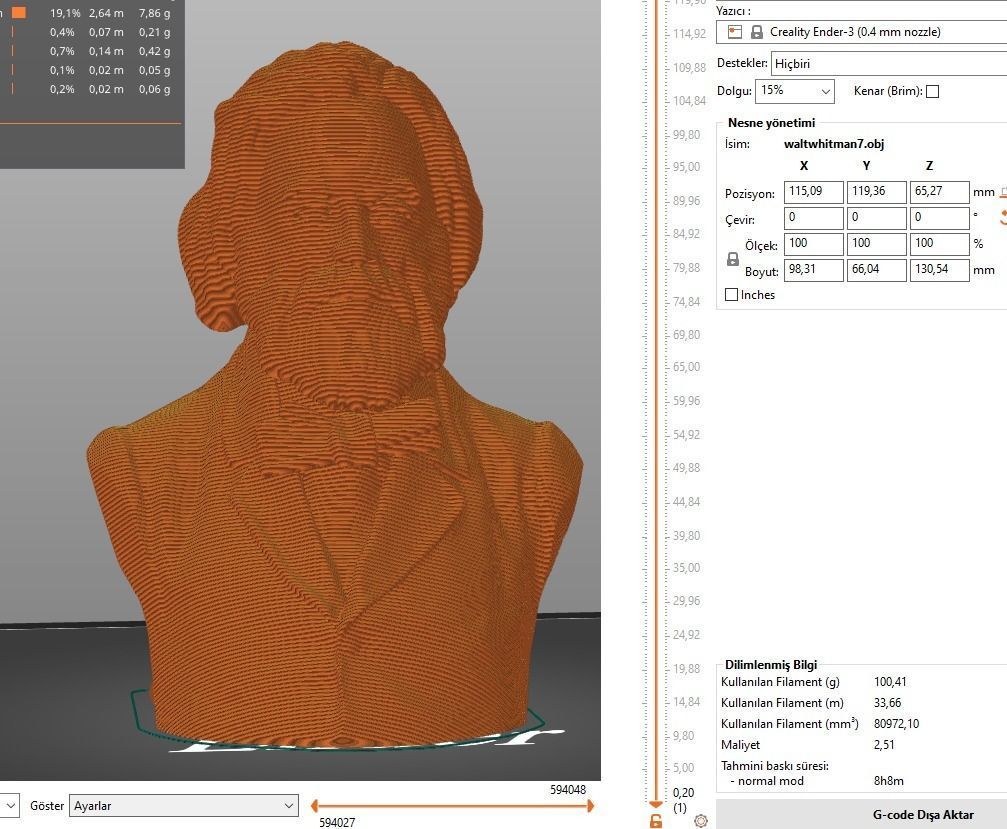
Task: Open the Creality Ender-3 printer dropdown
Action: coord(861,31)
